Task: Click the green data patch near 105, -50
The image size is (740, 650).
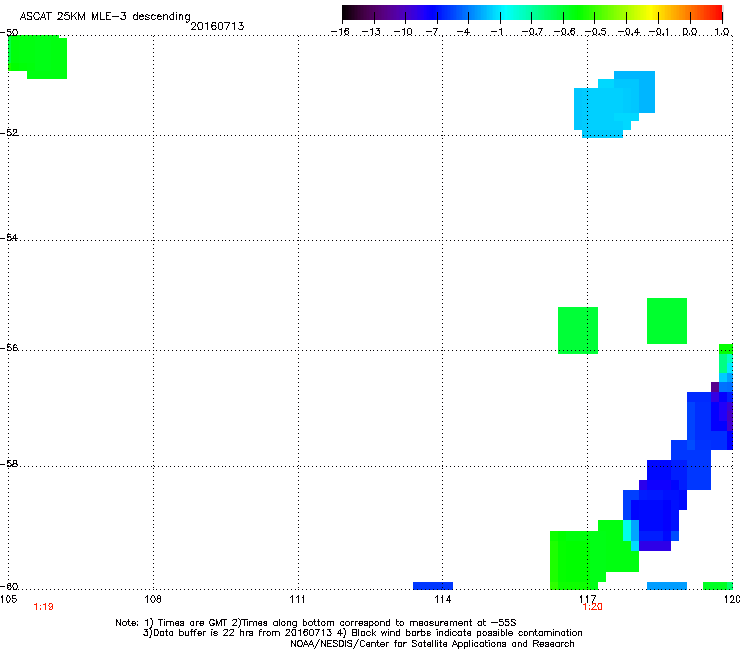Action: tap(38, 57)
